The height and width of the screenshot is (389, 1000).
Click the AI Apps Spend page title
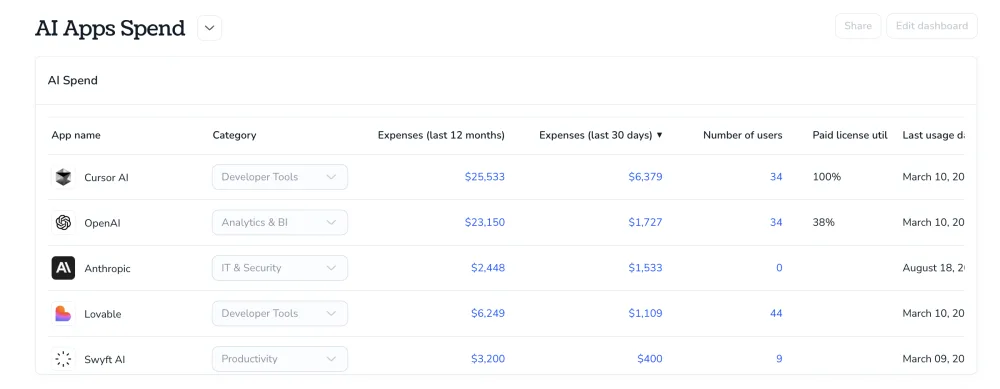110,28
